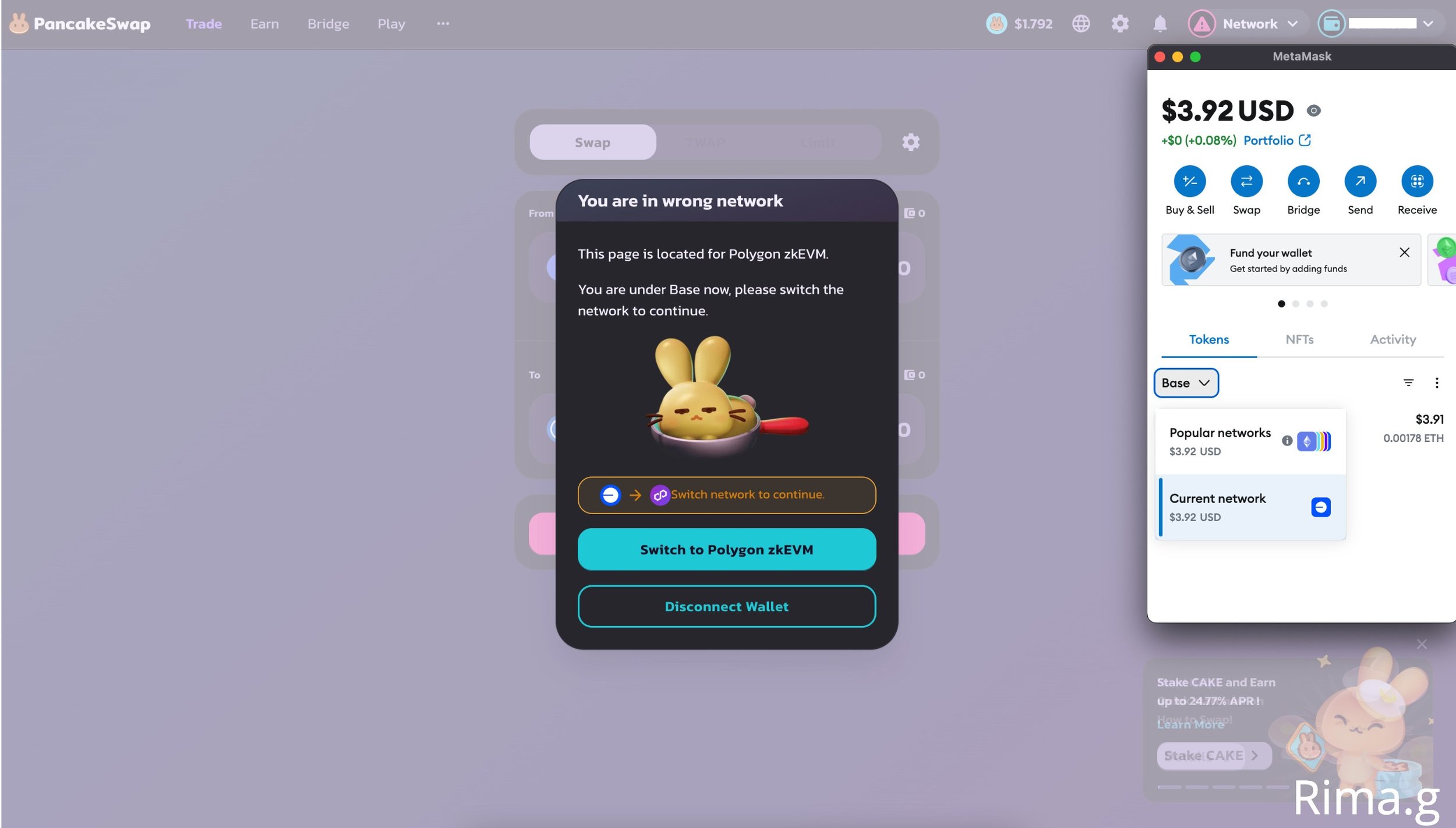Open the three-dot token menu in MetaMask

(x=1437, y=383)
